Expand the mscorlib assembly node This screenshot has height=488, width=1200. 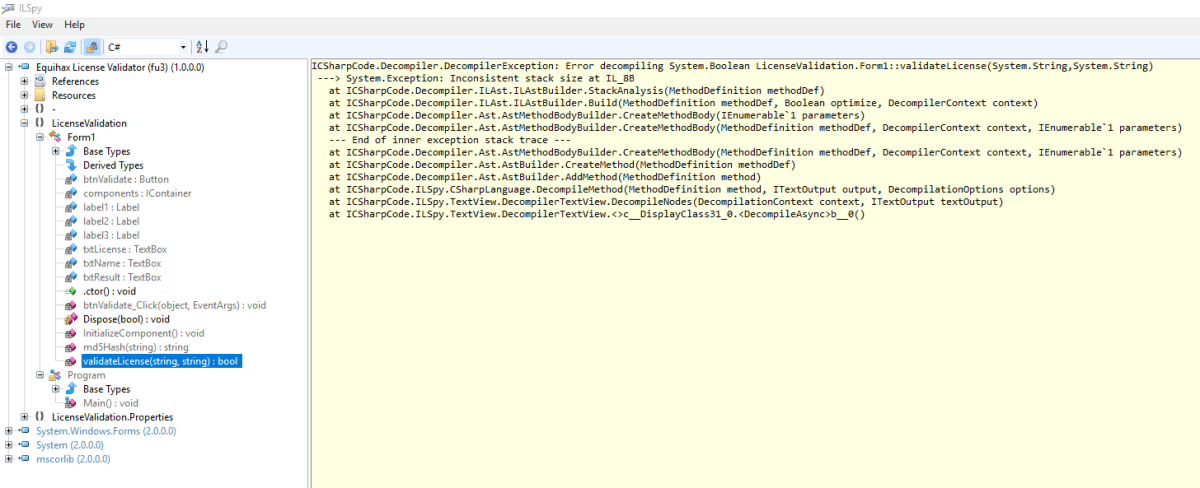9,459
